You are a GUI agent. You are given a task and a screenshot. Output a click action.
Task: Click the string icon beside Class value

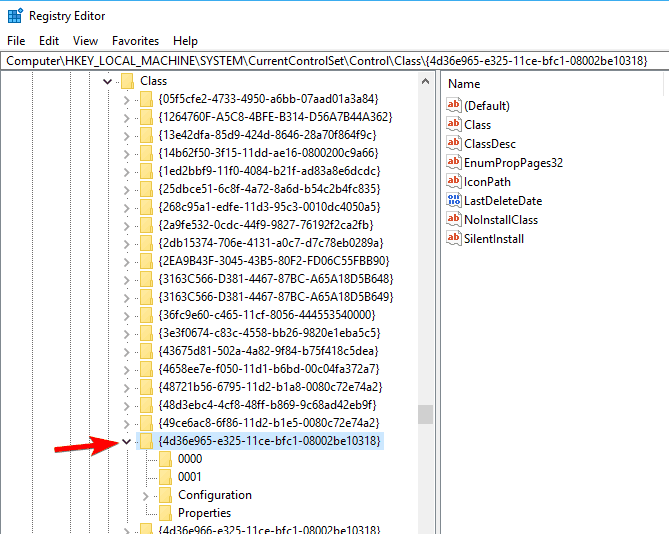(454, 124)
